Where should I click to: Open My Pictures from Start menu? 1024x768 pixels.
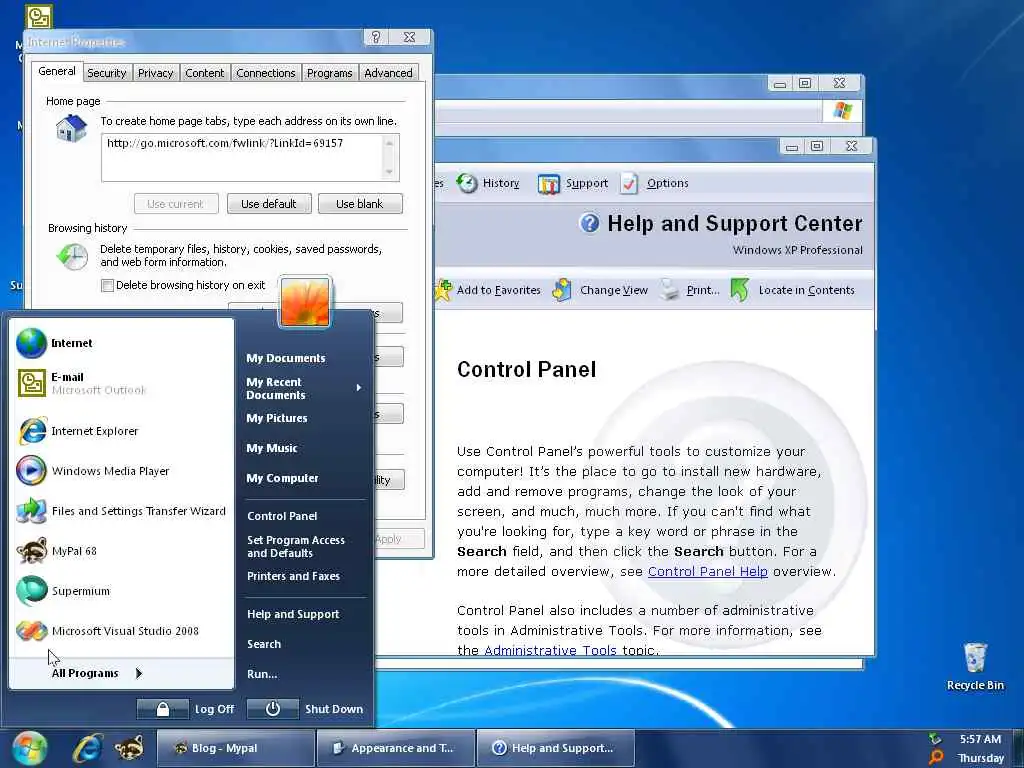point(277,418)
